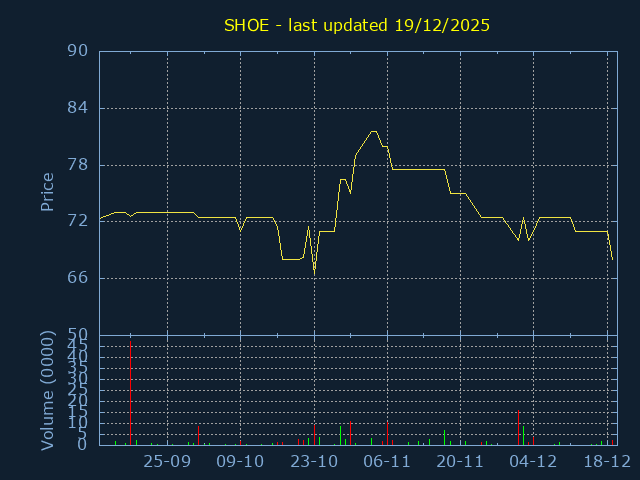Click the 'Price' y-axis label
This screenshot has height=480, width=640.
point(47,192)
